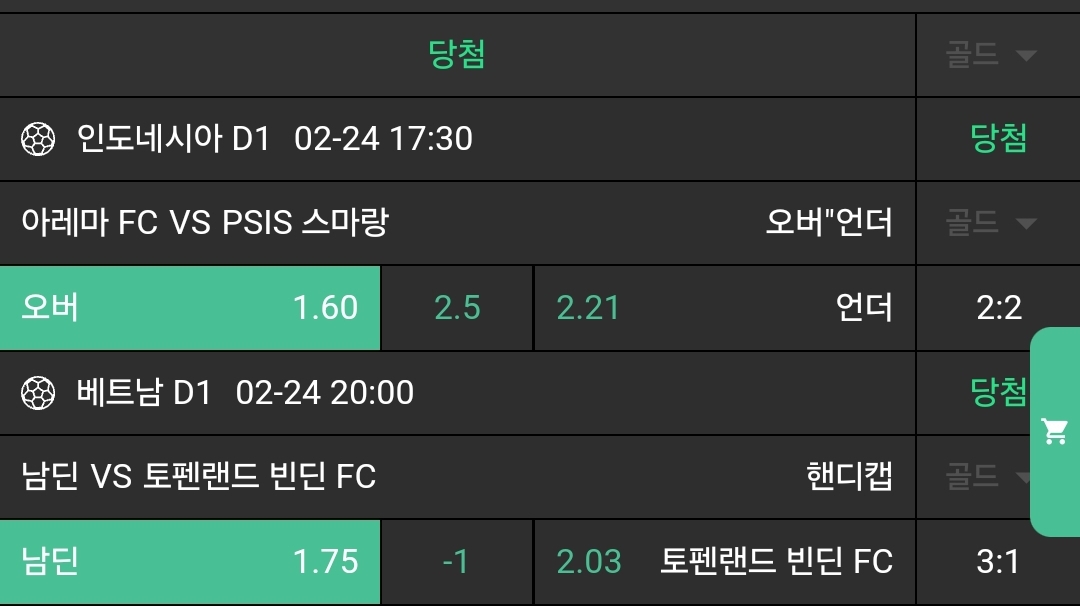The width and height of the screenshot is (1080, 606).
Task: Click the 핸디캡 bet type label
Action: click(849, 476)
